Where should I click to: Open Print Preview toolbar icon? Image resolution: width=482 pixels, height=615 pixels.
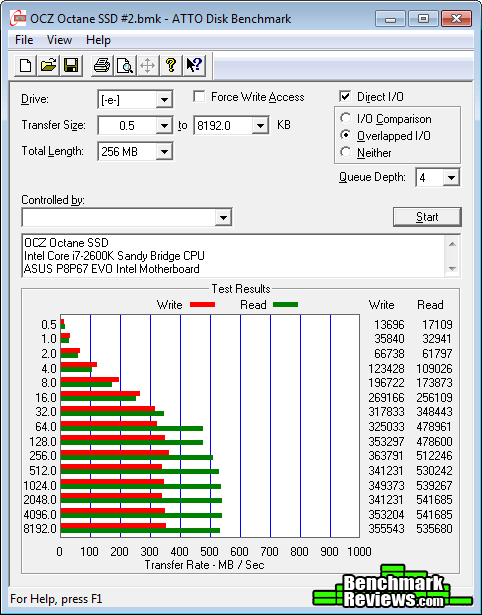[125, 65]
